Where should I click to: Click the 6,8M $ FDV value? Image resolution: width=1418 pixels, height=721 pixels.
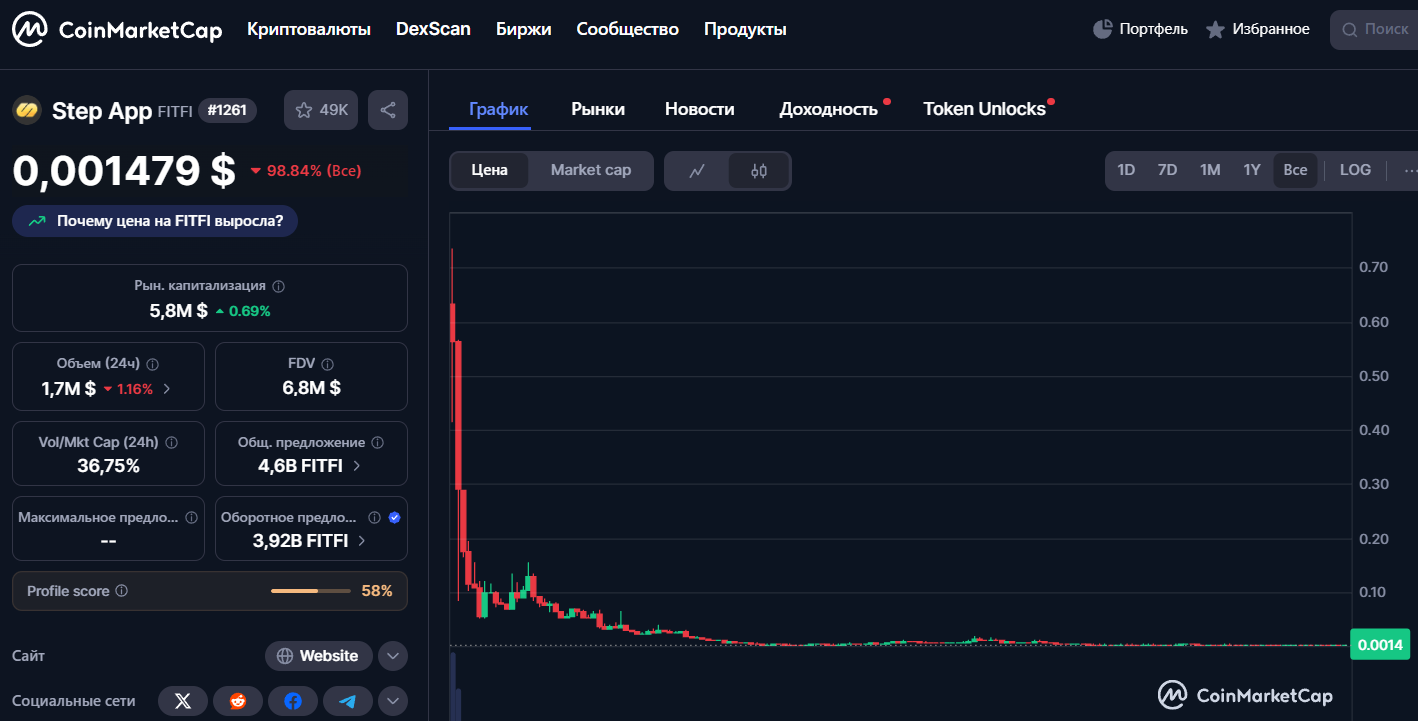point(311,388)
